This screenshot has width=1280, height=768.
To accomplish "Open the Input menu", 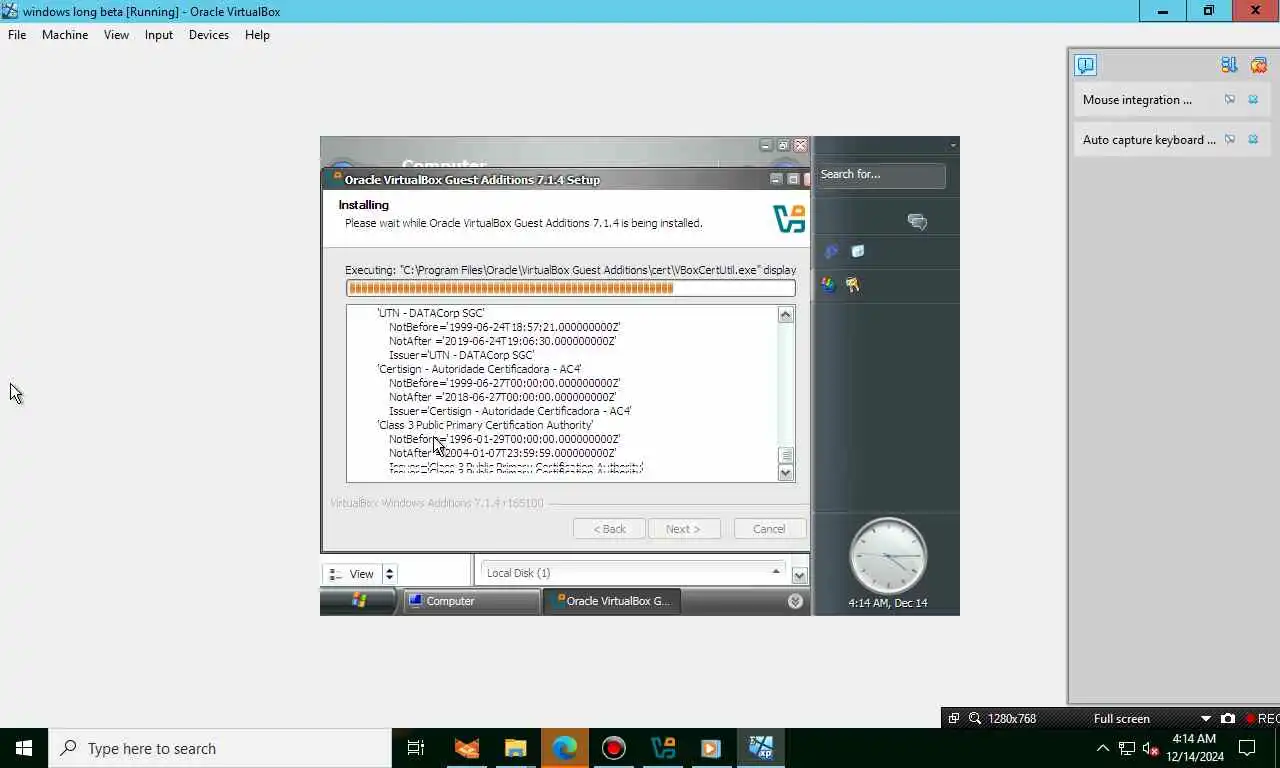I will [159, 35].
